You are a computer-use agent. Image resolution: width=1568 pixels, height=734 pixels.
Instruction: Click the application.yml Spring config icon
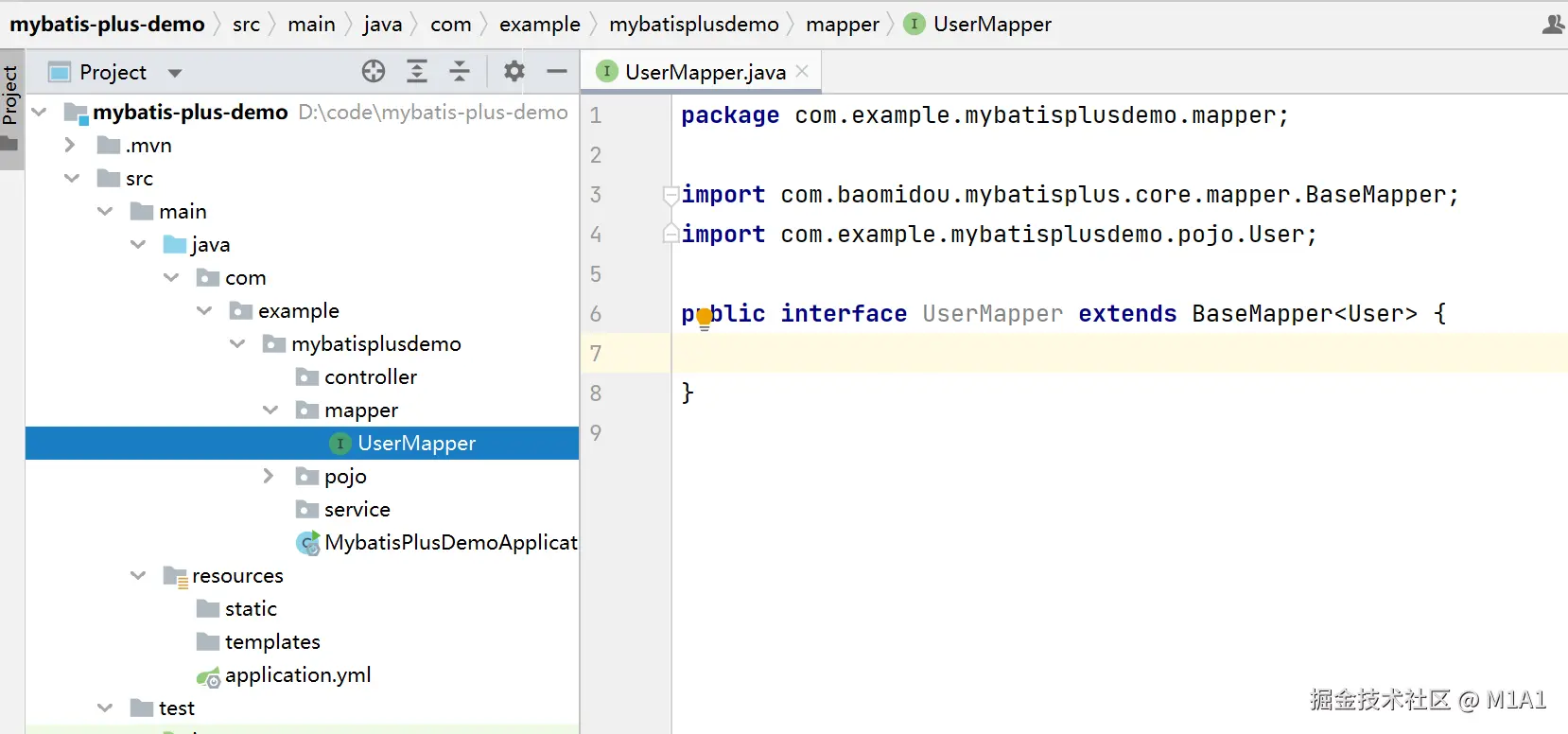[x=208, y=676]
